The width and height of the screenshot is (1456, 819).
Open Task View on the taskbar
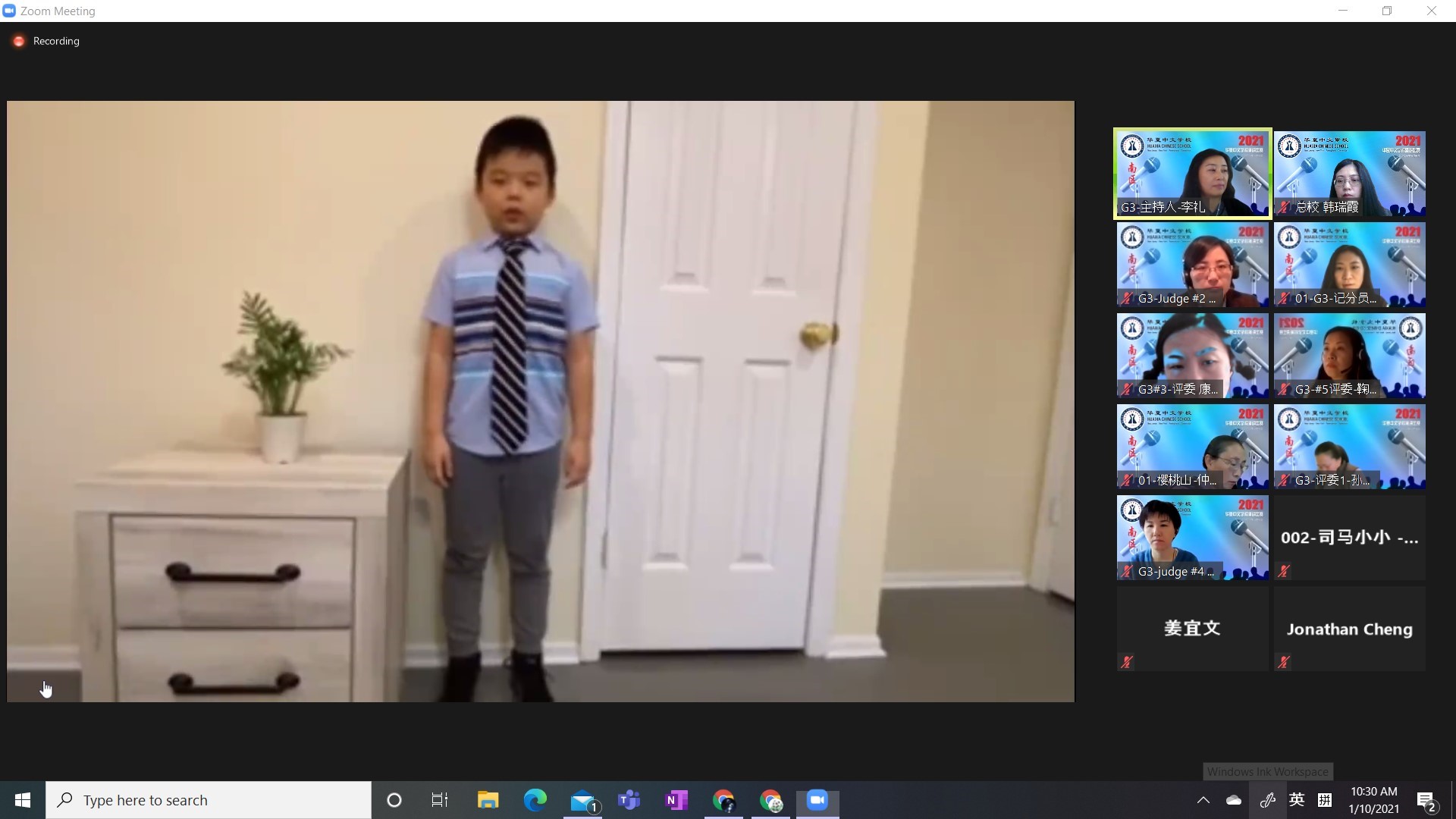point(440,800)
